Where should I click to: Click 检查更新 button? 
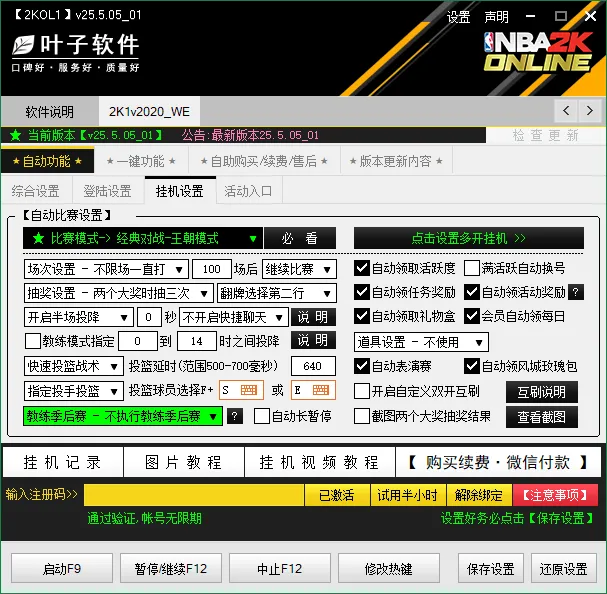545,136
